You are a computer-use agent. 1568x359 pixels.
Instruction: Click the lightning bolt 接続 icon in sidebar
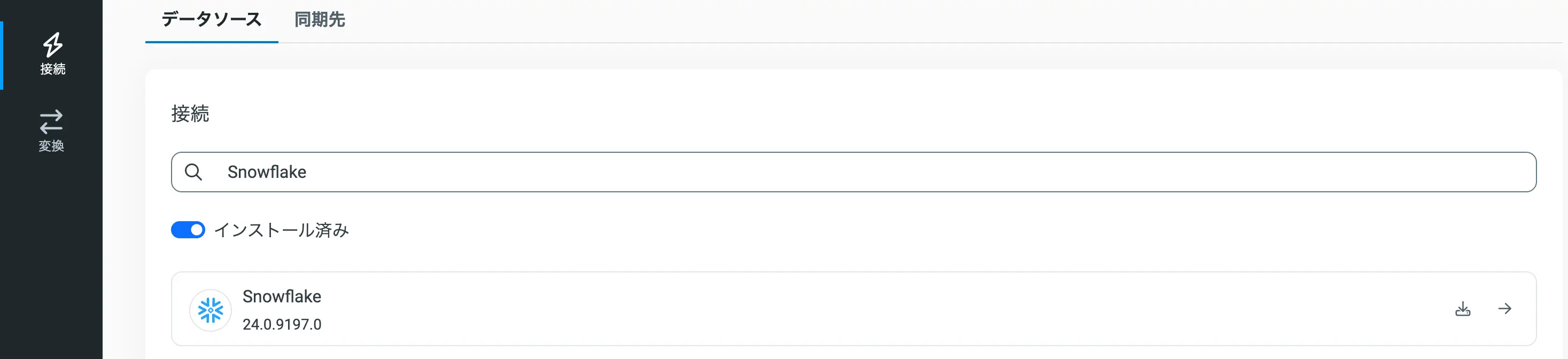pyautogui.click(x=52, y=44)
